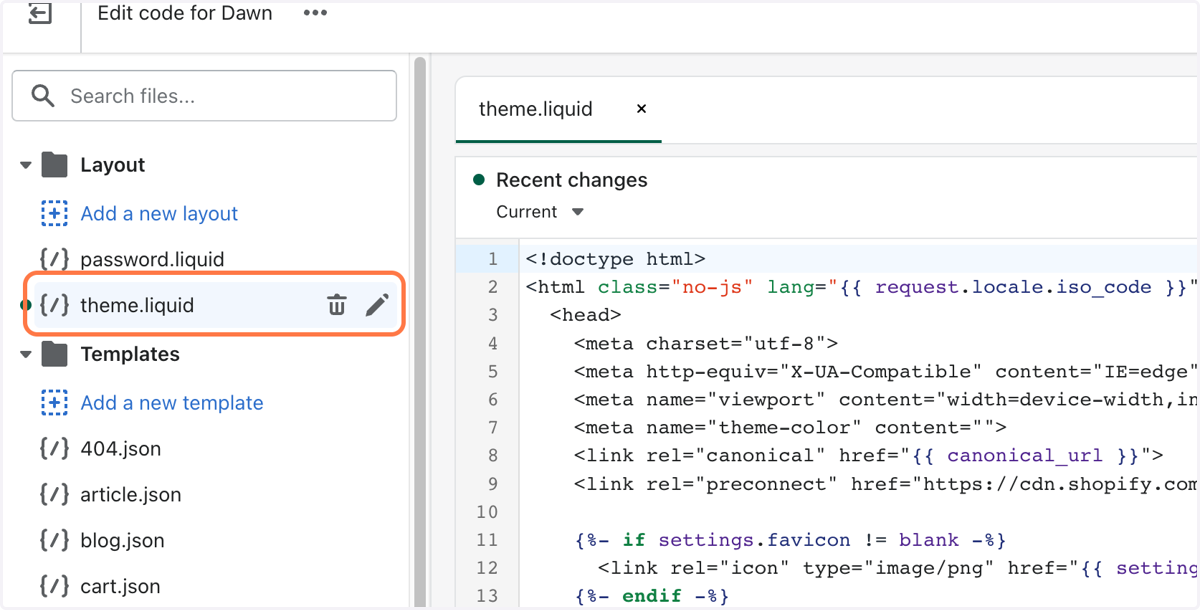Click the meta charset line 4
Viewport: 1200px width, 610px height.
point(706,343)
